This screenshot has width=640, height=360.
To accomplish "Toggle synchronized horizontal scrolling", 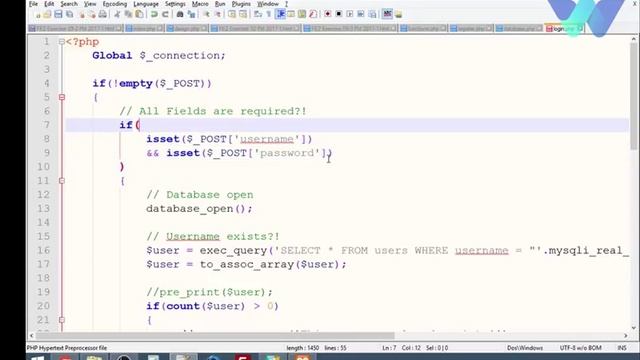I will pyautogui.click(x=243, y=14).
